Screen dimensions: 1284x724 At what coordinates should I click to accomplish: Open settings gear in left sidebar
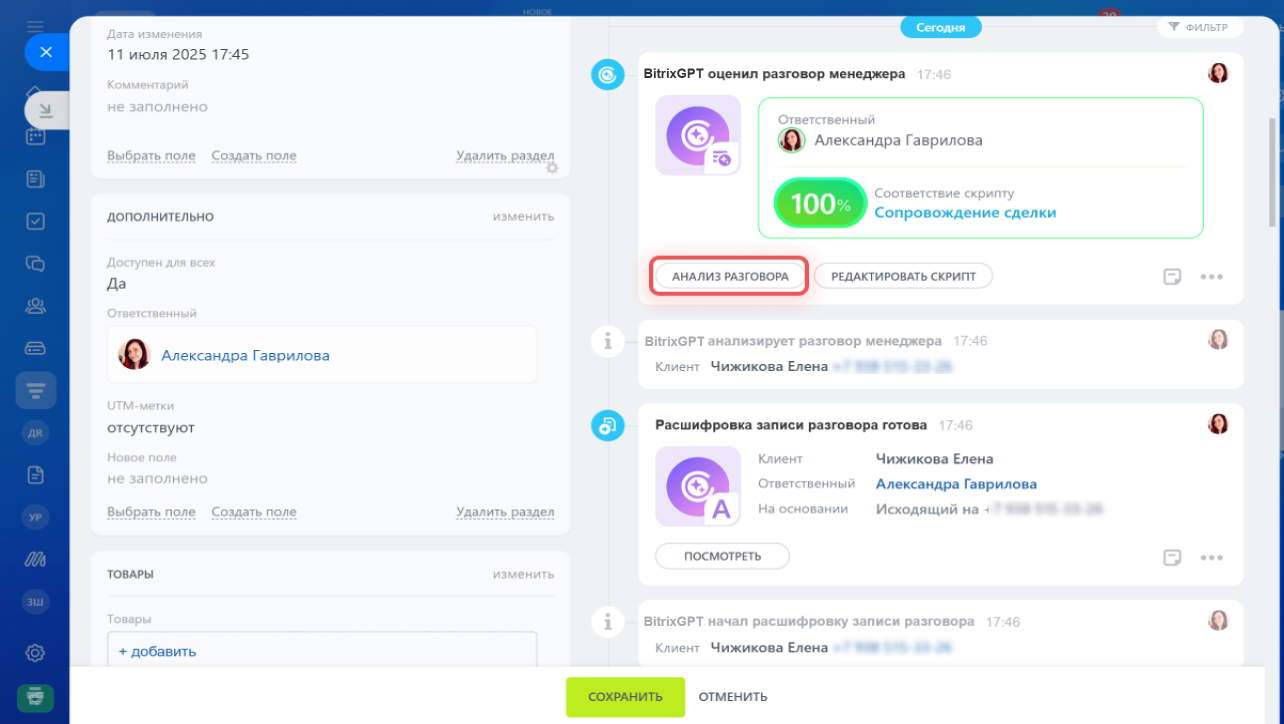pyautogui.click(x=35, y=653)
